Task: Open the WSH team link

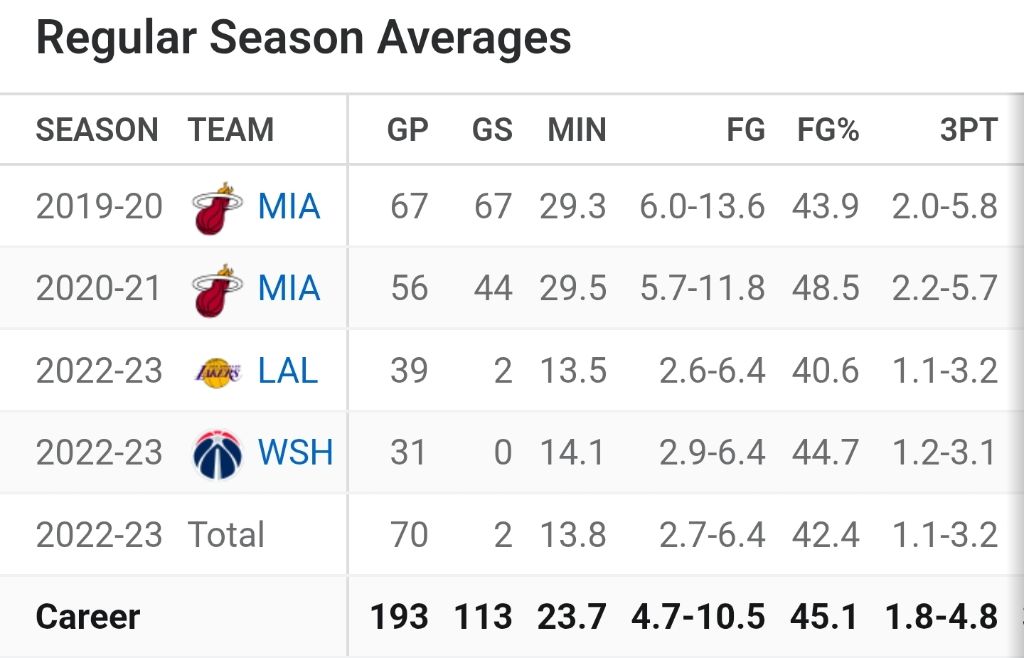Action: [295, 452]
